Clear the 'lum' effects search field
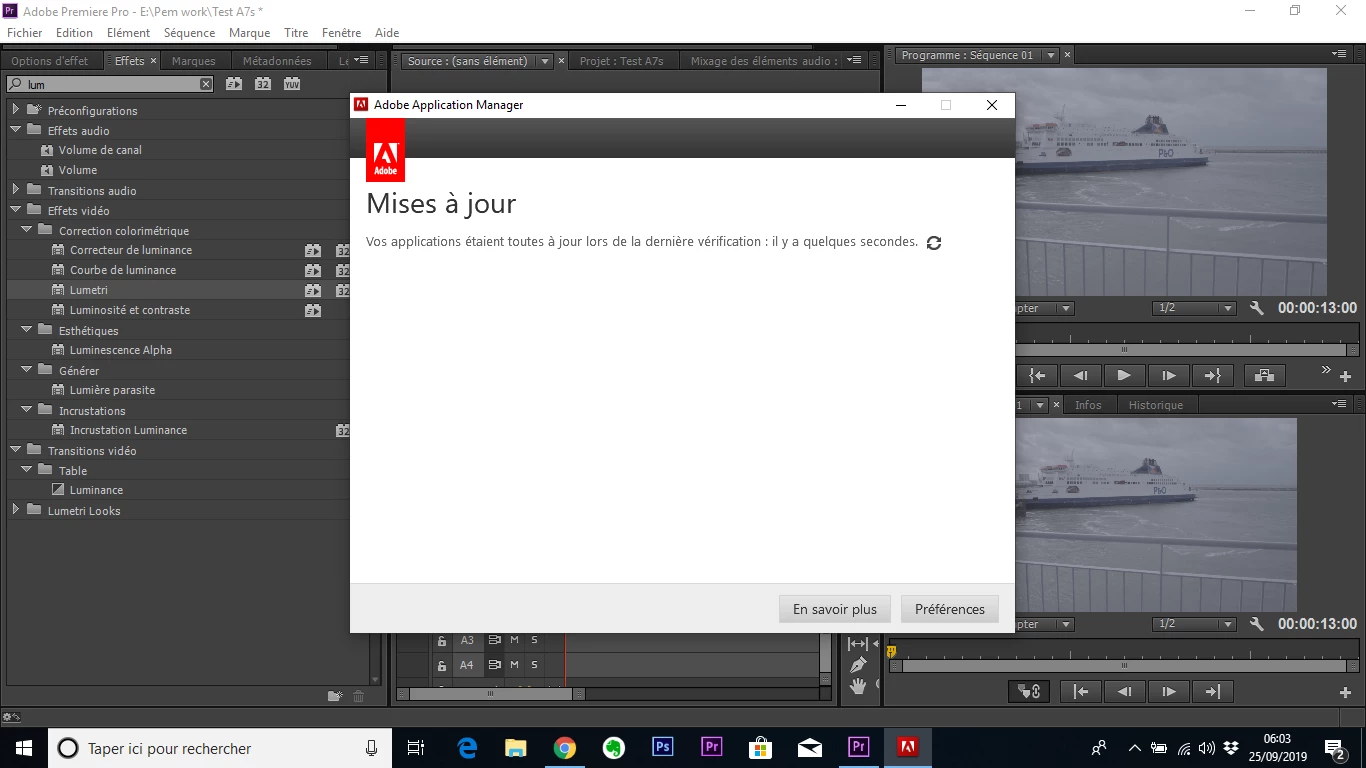This screenshot has height=768, width=1366. (206, 84)
